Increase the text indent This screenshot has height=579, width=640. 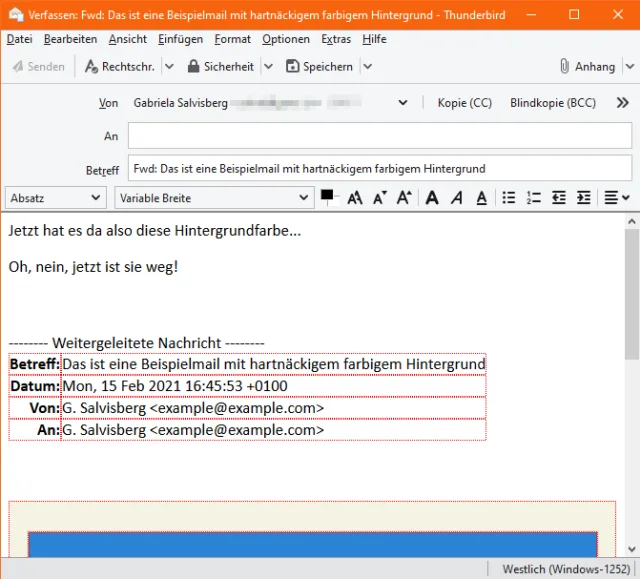584,198
